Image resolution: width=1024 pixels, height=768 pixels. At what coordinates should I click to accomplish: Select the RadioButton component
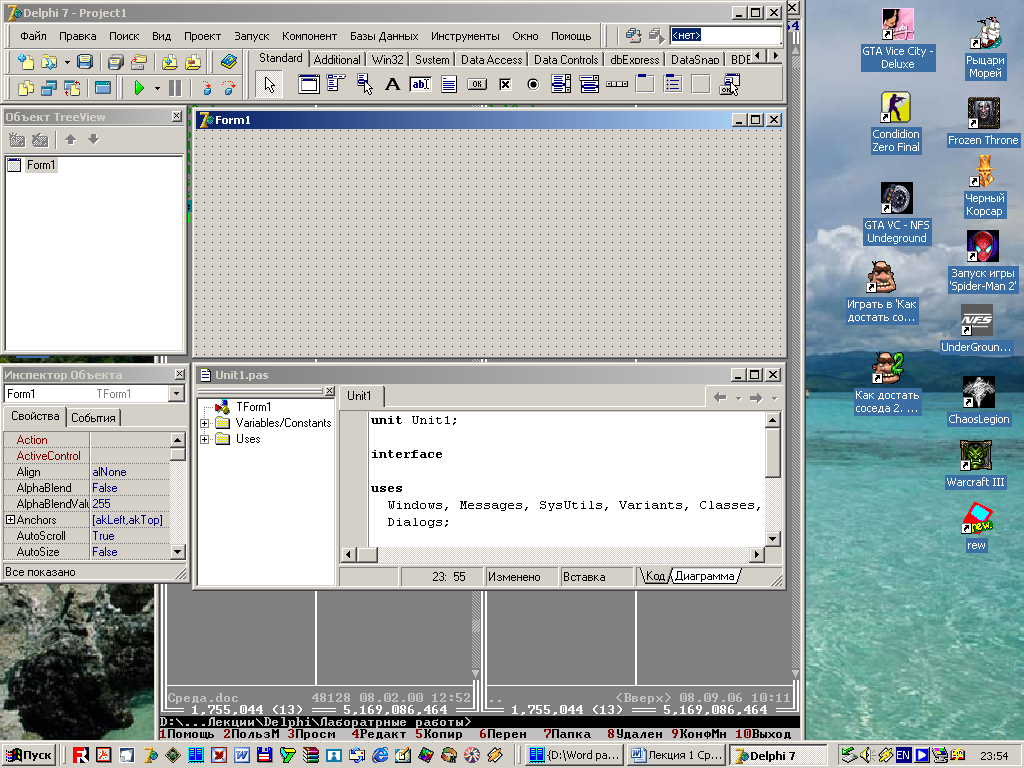pyautogui.click(x=533, y=84)
